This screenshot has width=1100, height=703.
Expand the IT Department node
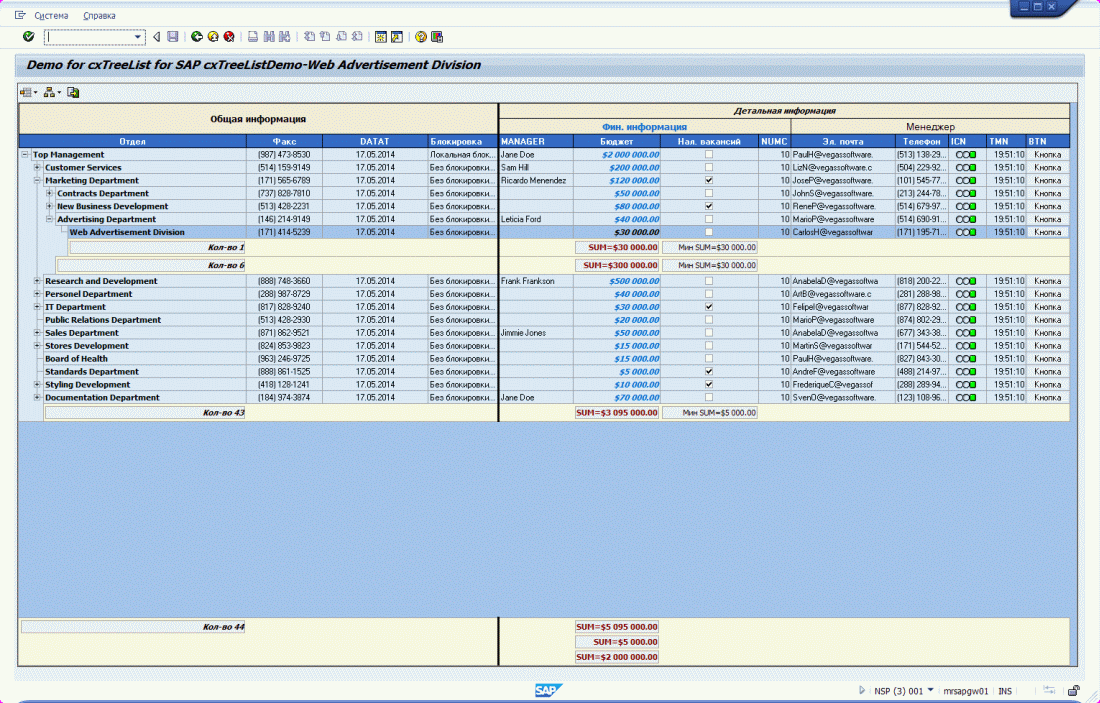(x=37, y=307)
